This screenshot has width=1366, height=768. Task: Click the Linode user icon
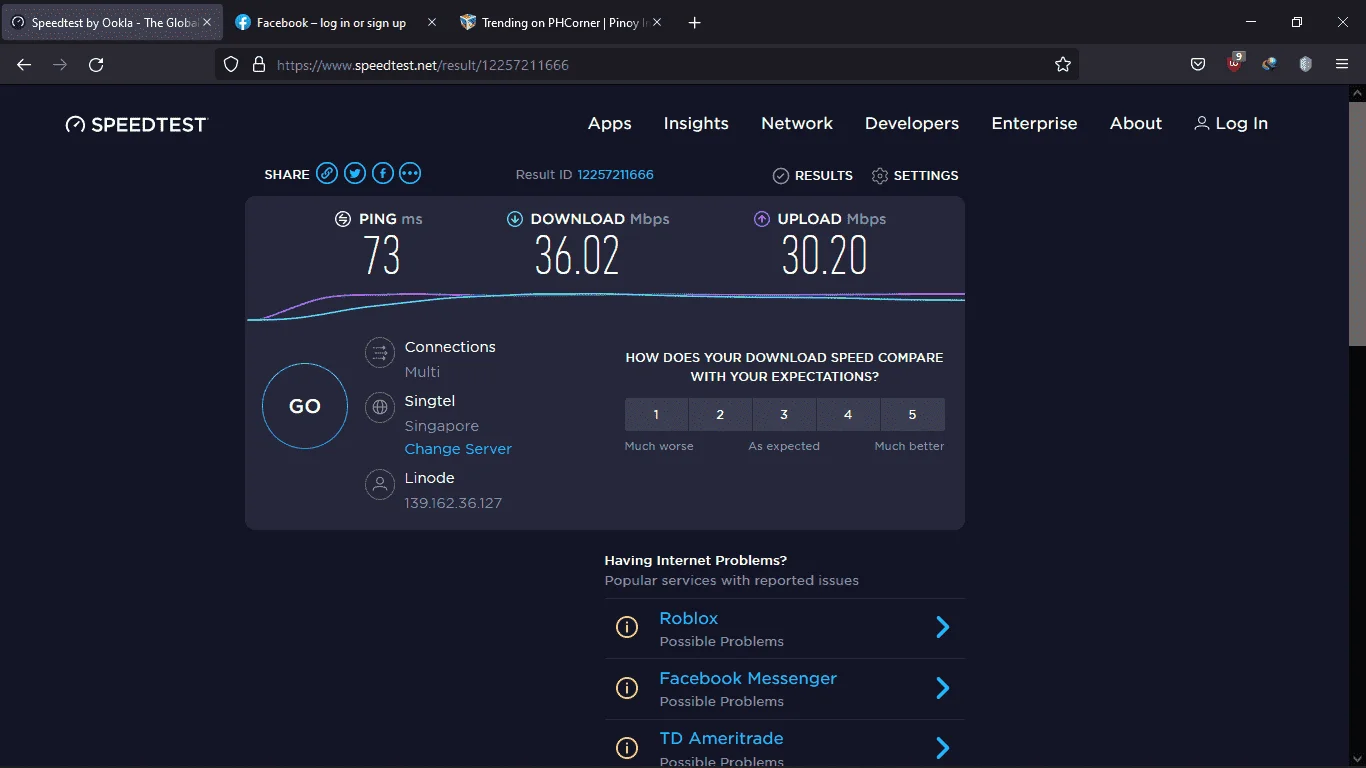click(380, 485)
